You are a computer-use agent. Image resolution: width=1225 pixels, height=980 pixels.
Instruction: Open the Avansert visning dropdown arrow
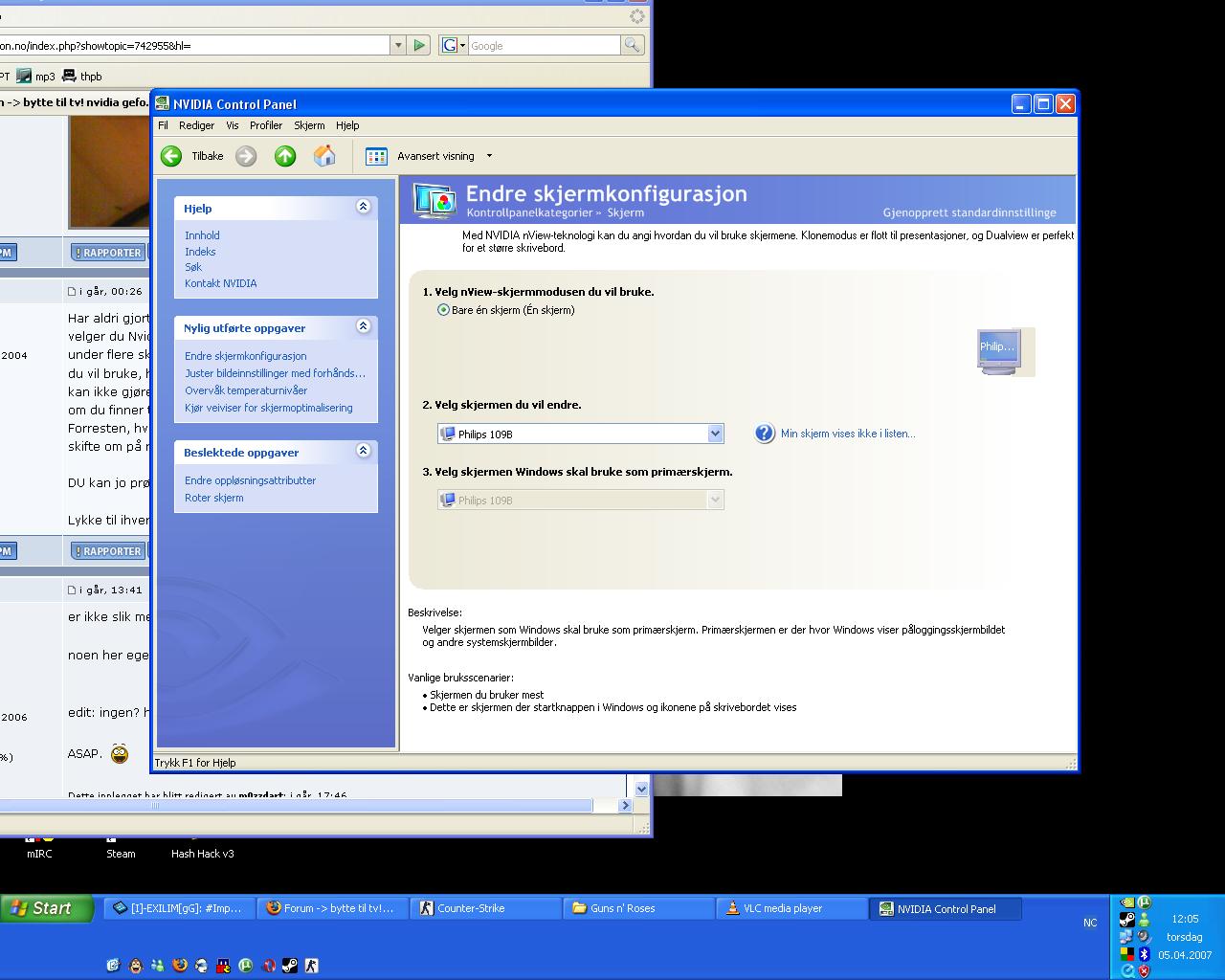489,156
